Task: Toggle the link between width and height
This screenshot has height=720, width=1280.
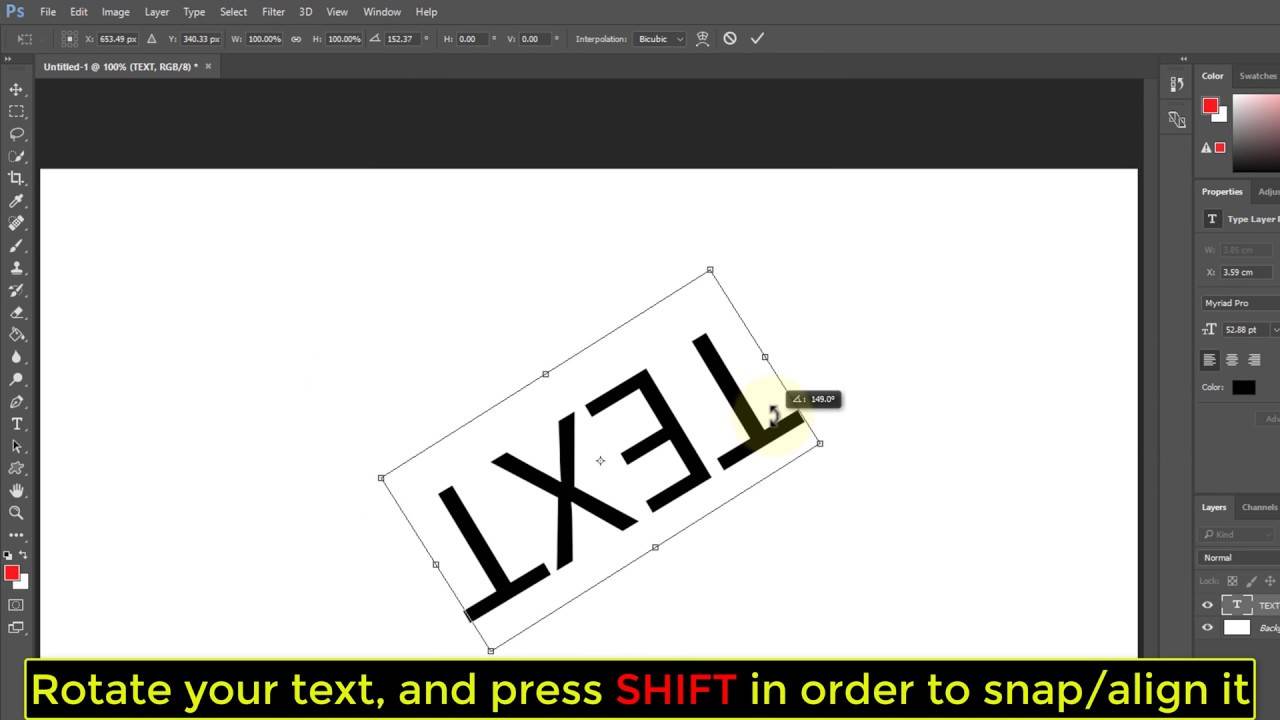Action: coord(296,39)
